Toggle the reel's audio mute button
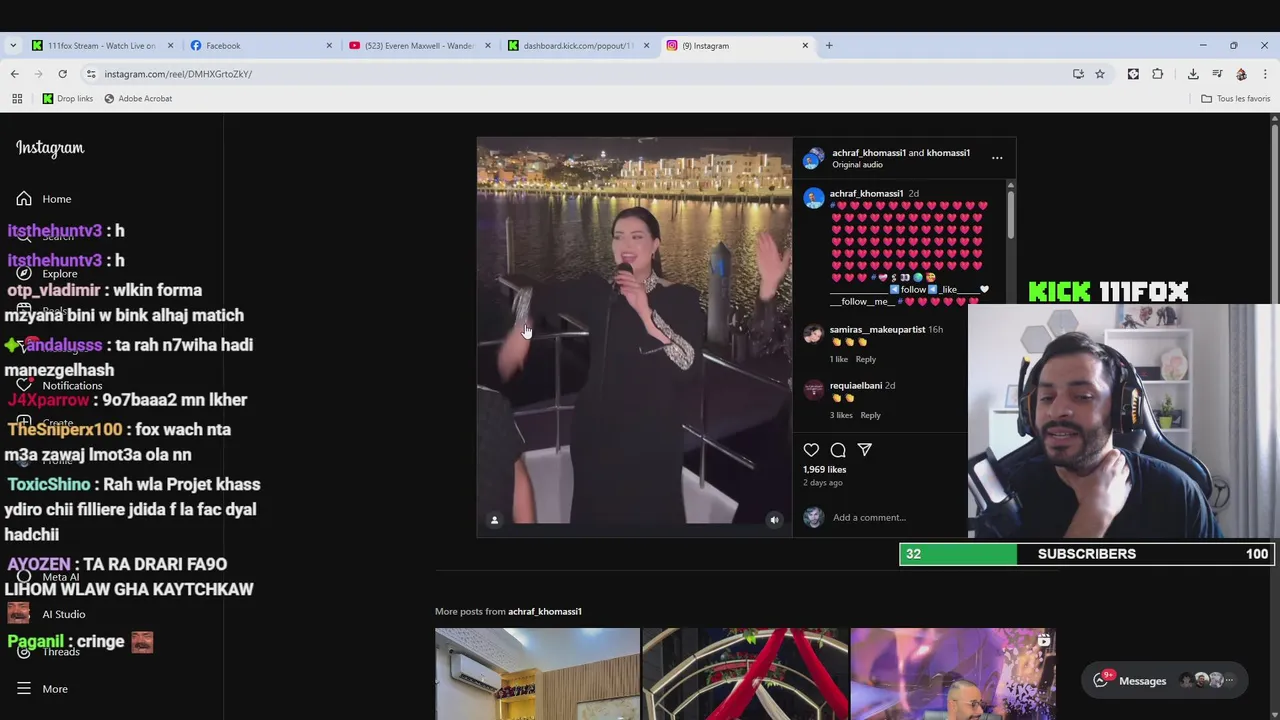This screenshot has width=1280, height=720. coord(774,520)
